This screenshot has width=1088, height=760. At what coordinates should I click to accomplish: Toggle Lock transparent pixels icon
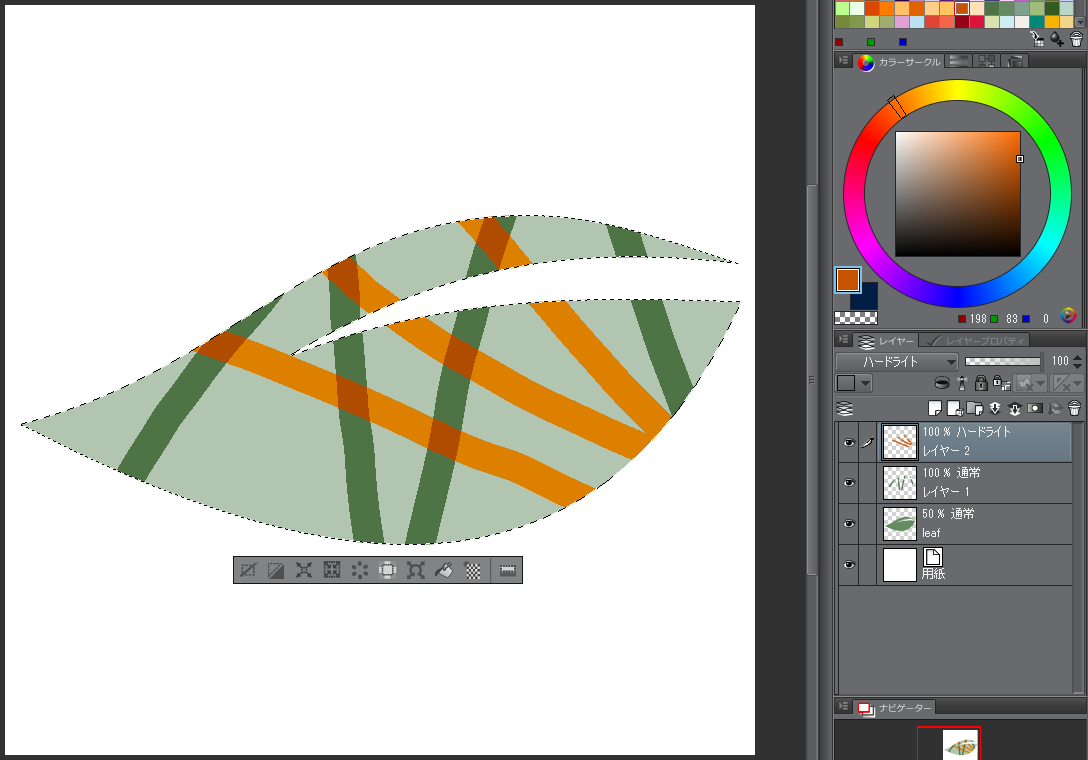click(1001, 383)
